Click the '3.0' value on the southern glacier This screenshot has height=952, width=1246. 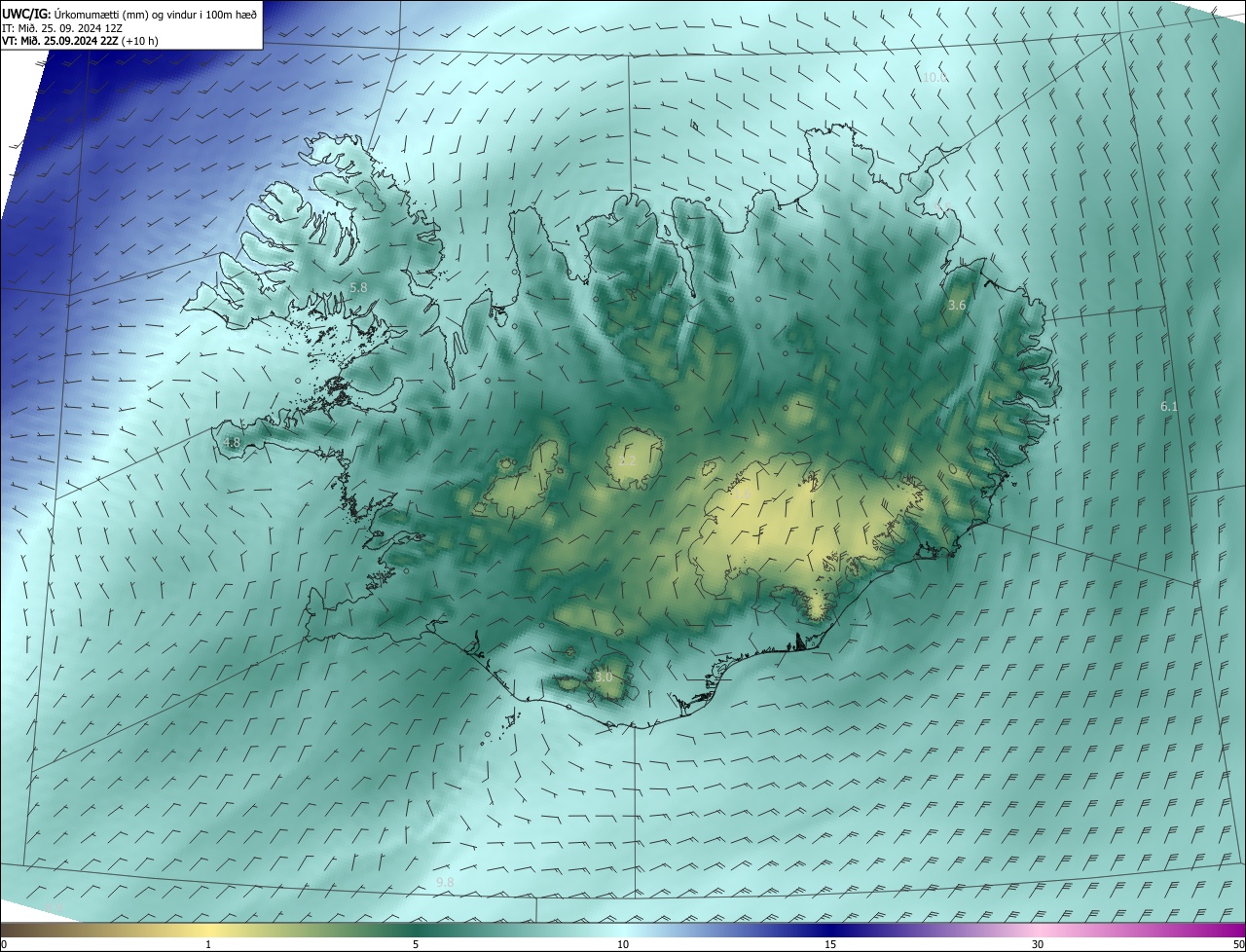[604, 677]
